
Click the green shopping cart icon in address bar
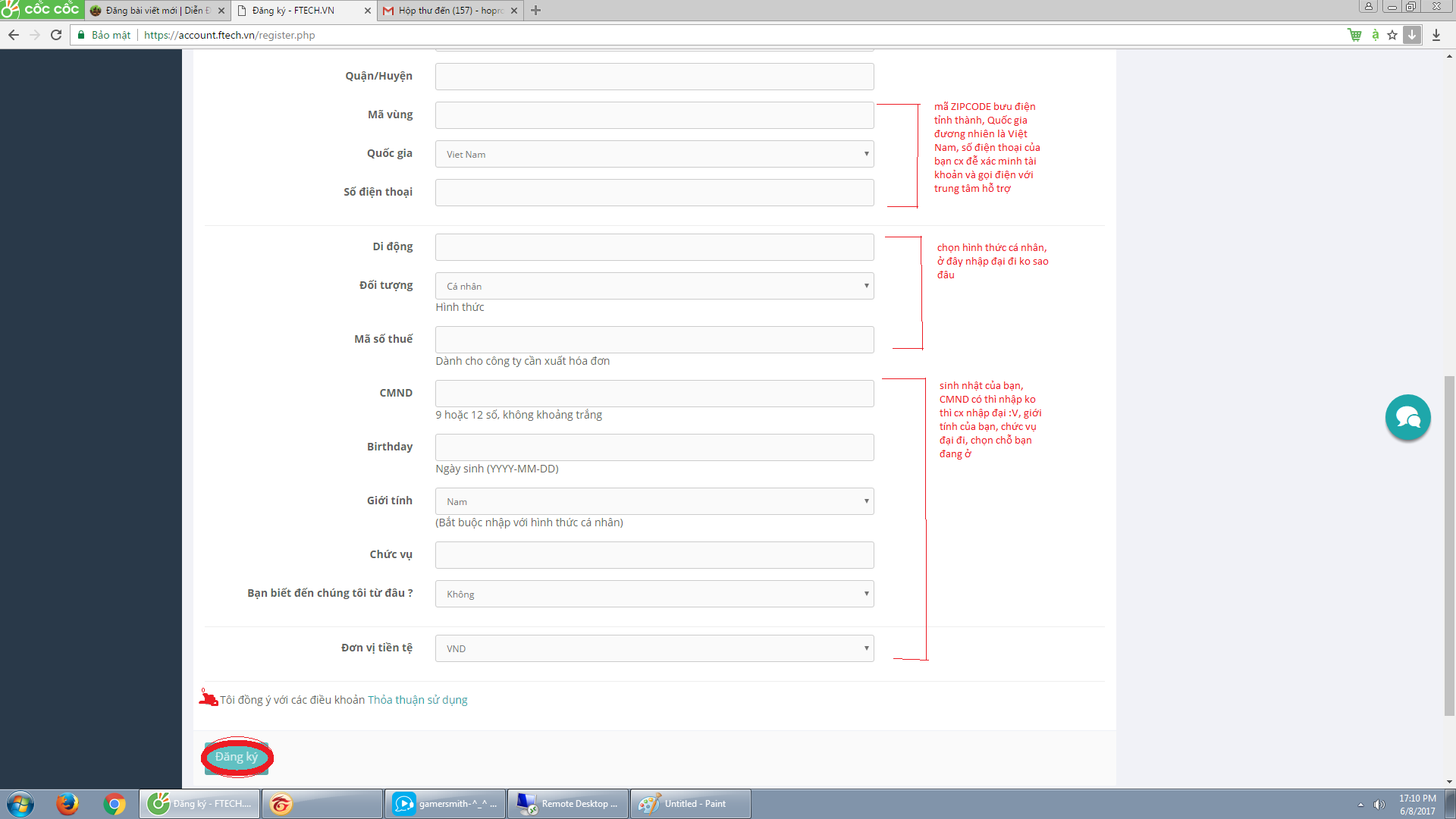[x=1354, y=35]
